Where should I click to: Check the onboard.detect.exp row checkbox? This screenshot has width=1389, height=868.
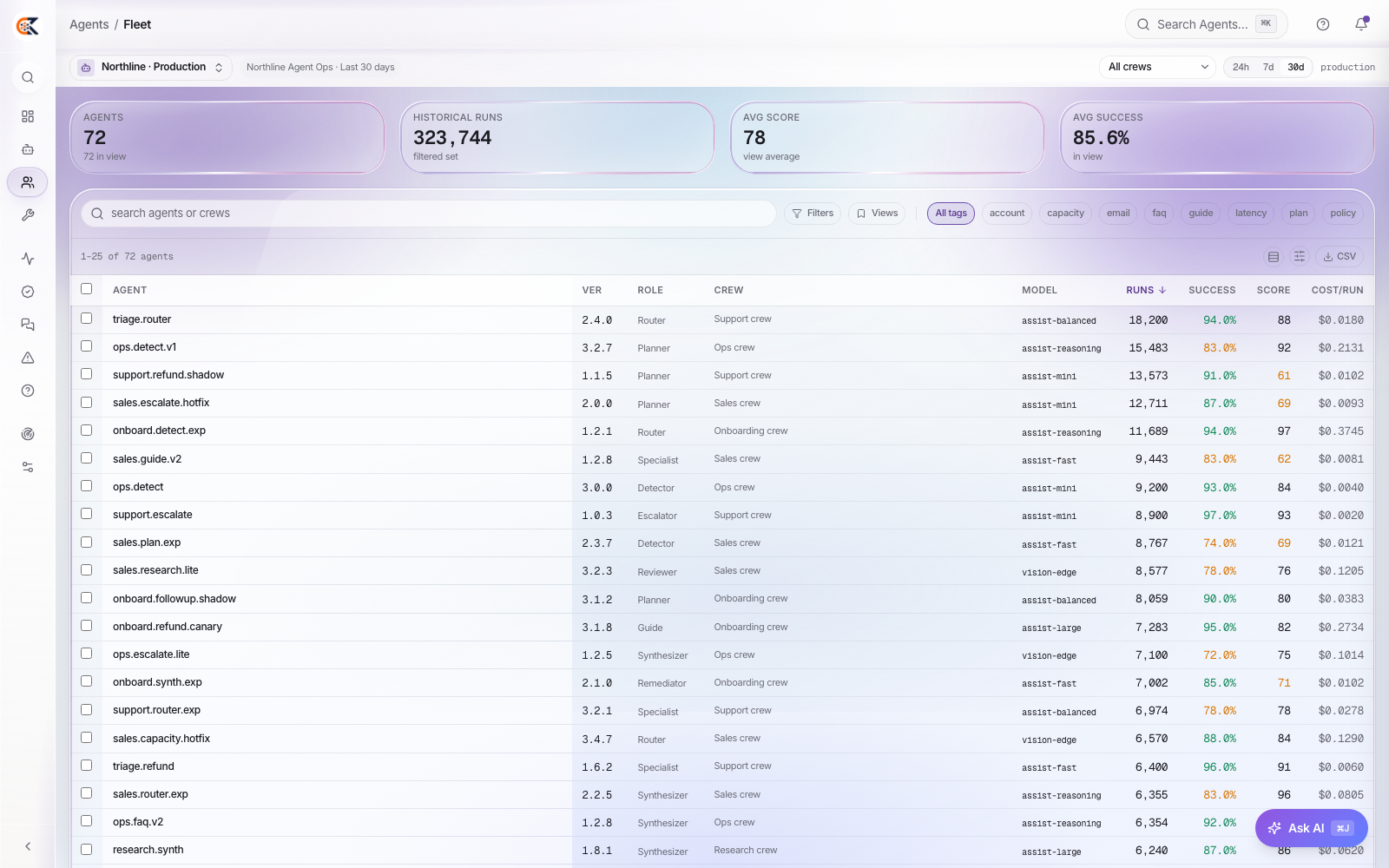pos(86,431)
